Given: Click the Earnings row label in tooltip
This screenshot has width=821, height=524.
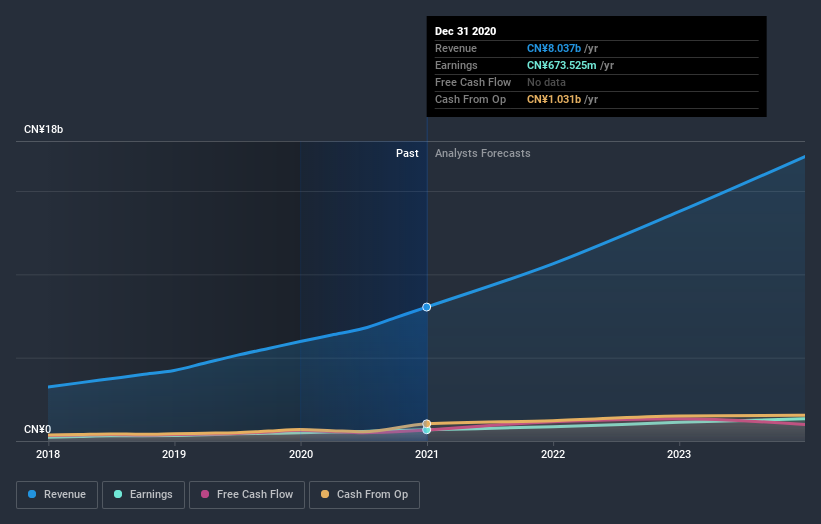Looking at the screenshot, I should (456, 65).
